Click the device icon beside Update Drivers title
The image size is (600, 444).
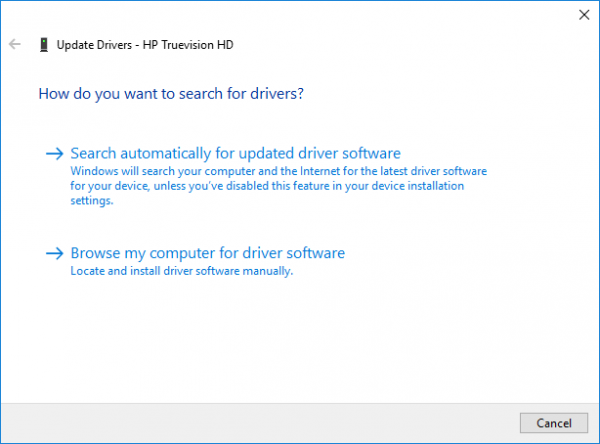[x=44, y=45]
